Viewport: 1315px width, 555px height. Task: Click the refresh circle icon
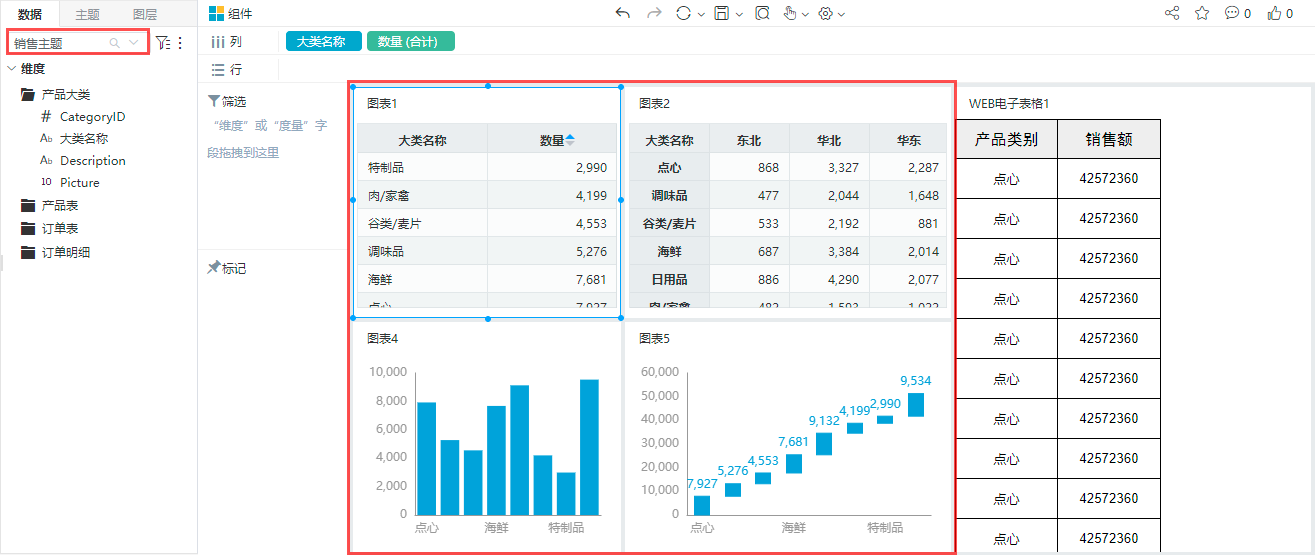684,13
